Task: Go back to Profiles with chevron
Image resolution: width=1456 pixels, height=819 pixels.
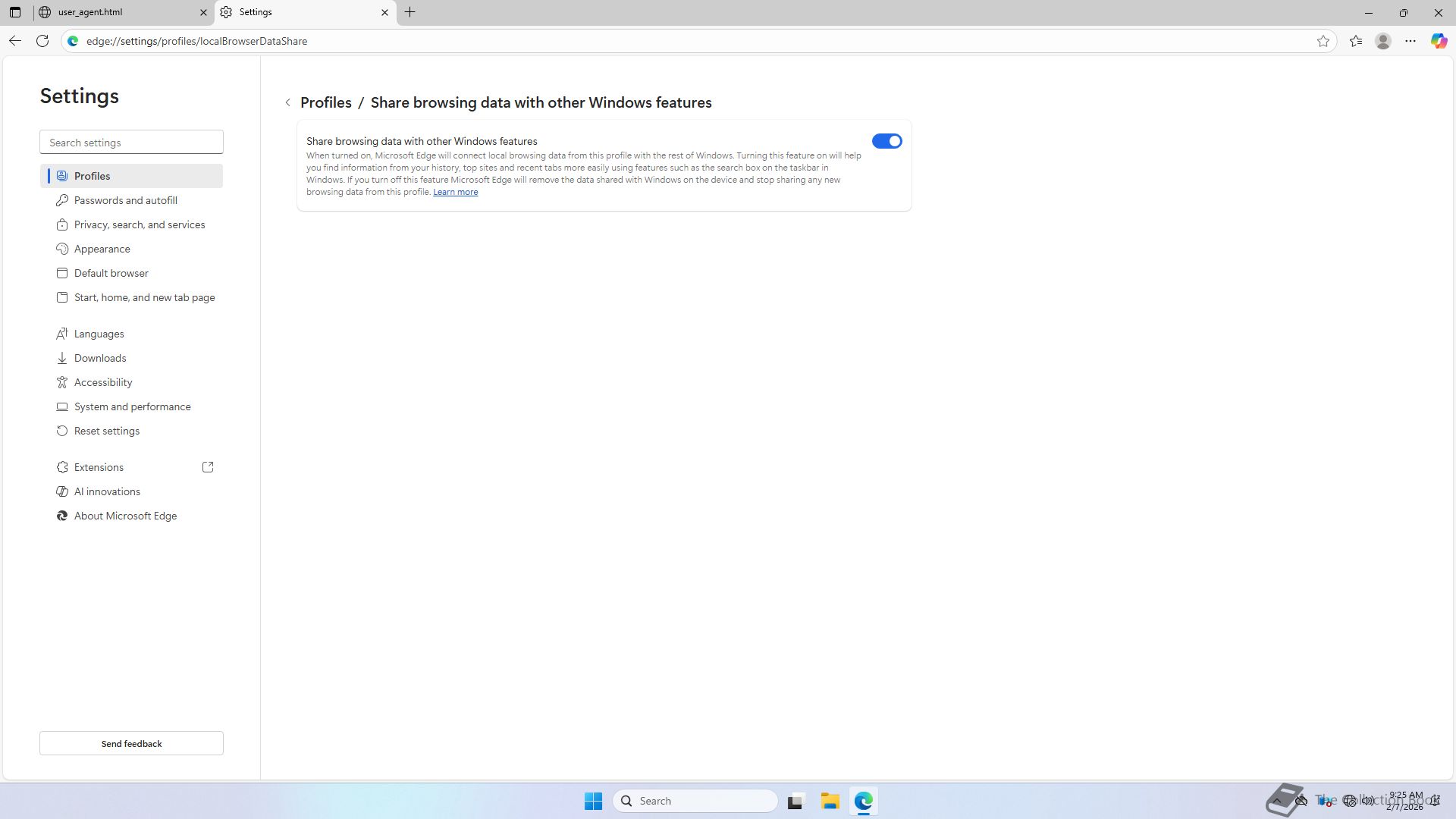Action: pyautogui.click(x=288, y=102)
